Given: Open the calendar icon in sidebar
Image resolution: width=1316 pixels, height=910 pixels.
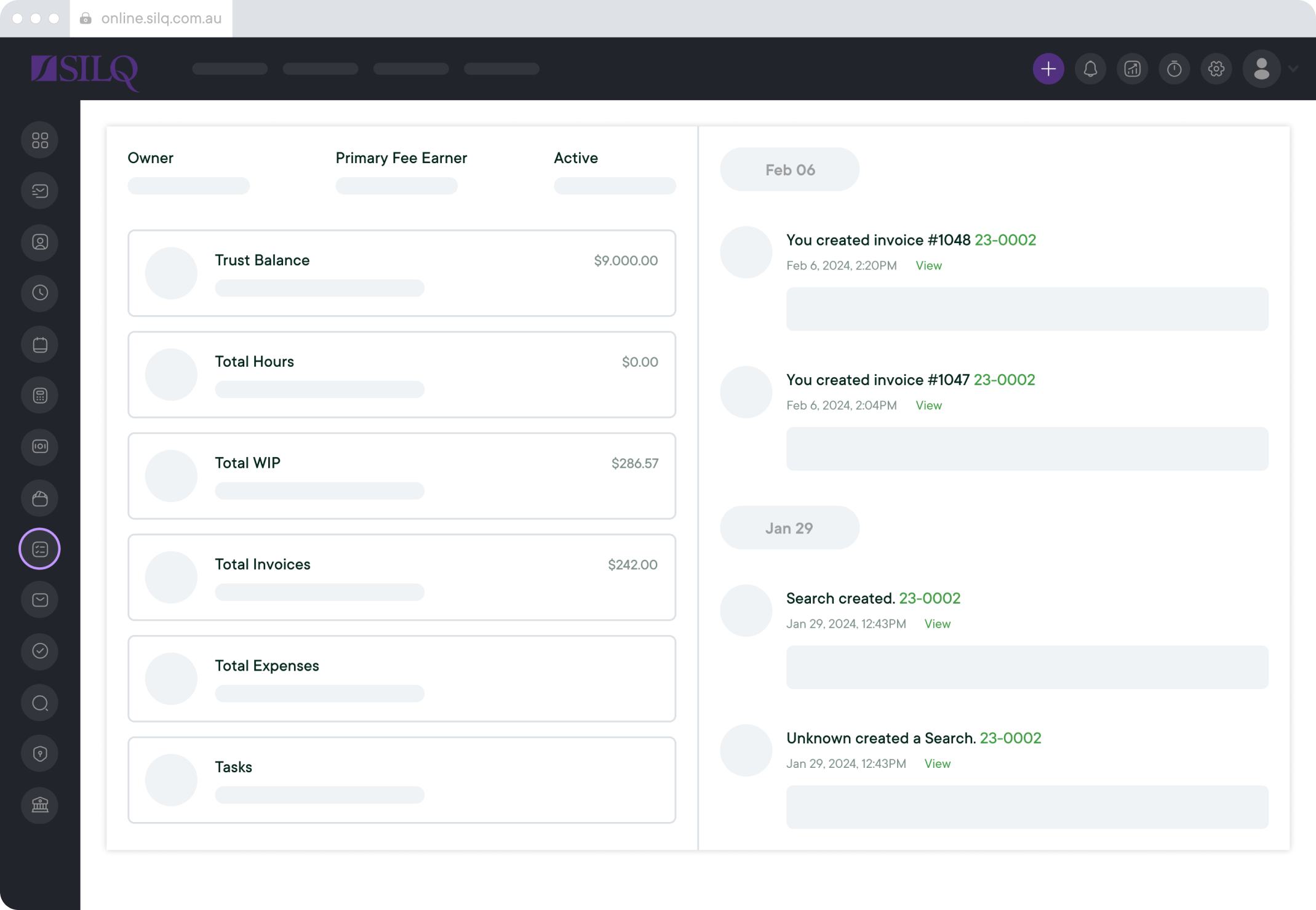Looking at the screenshot, I should (x=40, y=345).
